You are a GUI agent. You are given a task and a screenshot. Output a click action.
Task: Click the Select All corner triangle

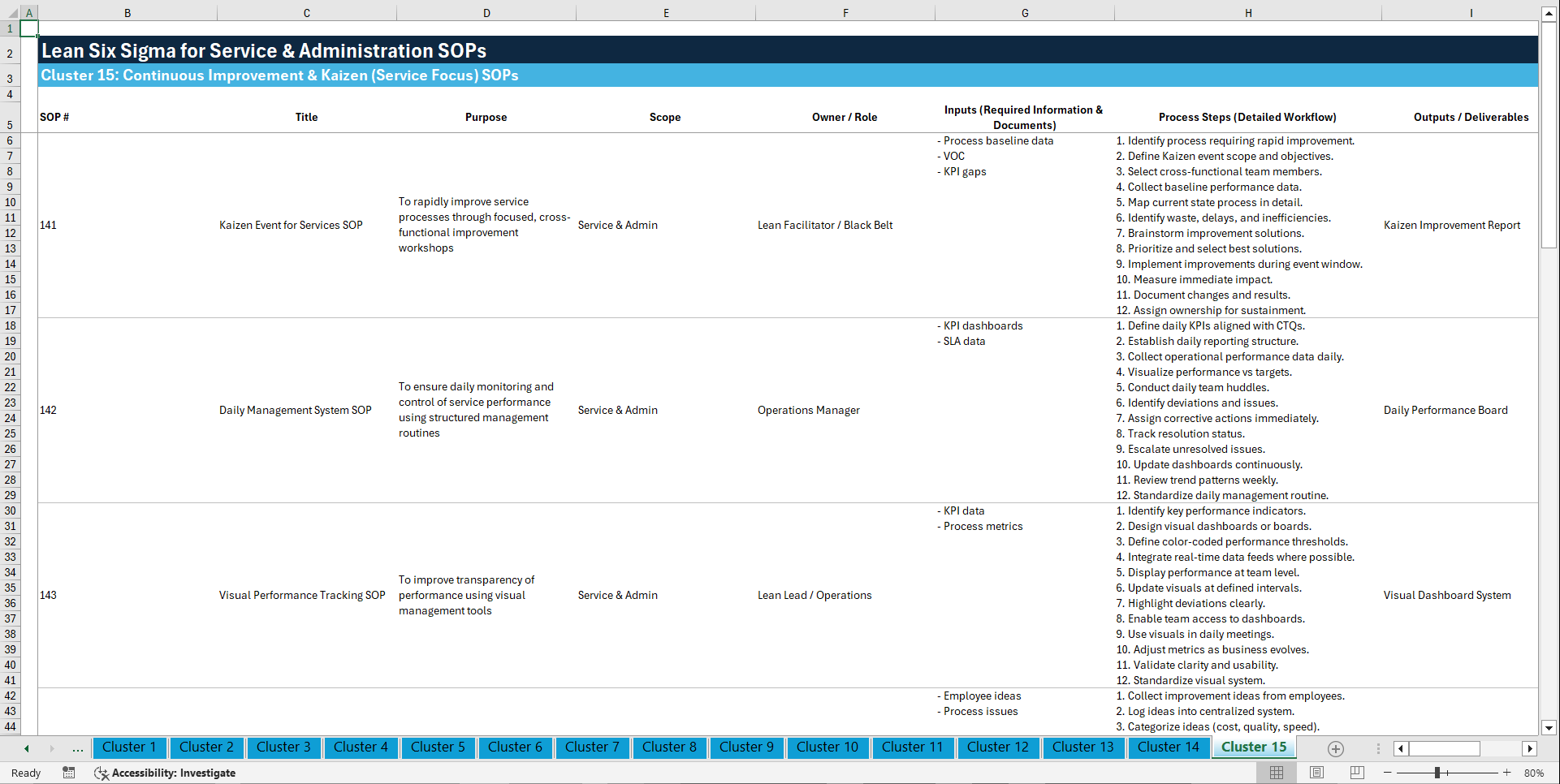(x=11, y=13)
